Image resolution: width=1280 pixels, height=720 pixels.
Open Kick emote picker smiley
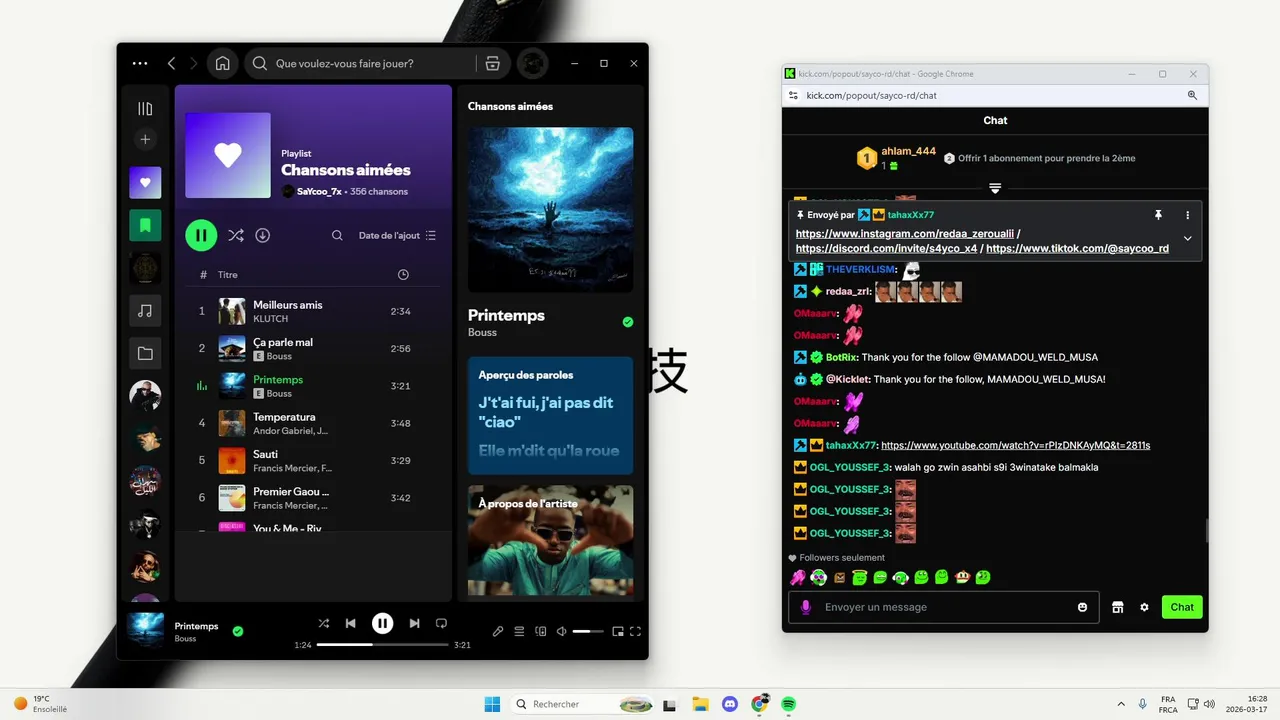click(x=1082, y=607)
